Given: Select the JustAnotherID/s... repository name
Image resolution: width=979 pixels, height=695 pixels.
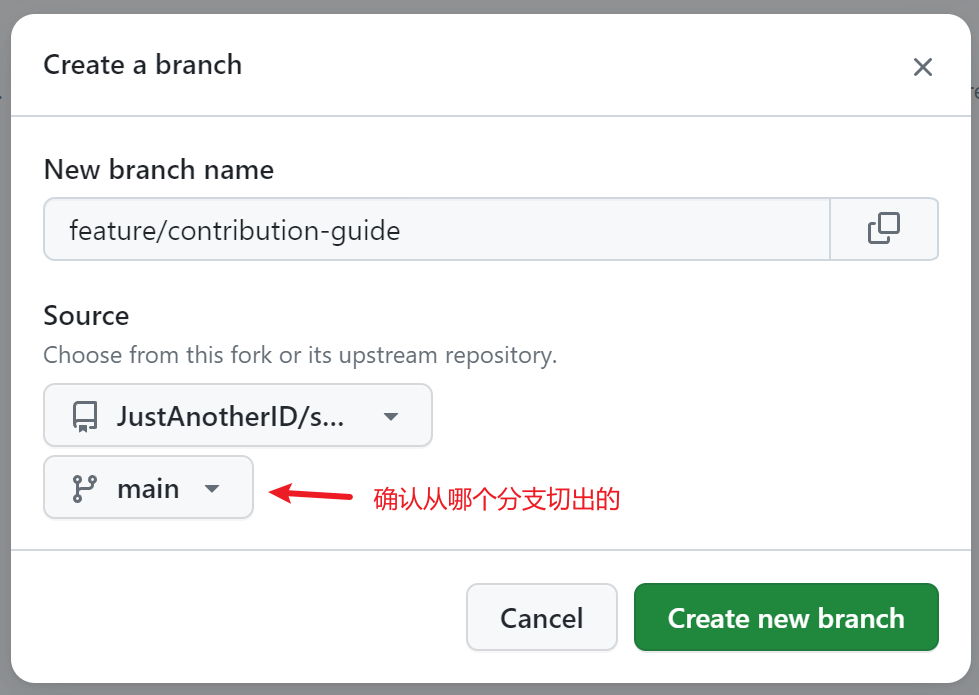Looking at the screenshot, I should click(x=230, y=416).
